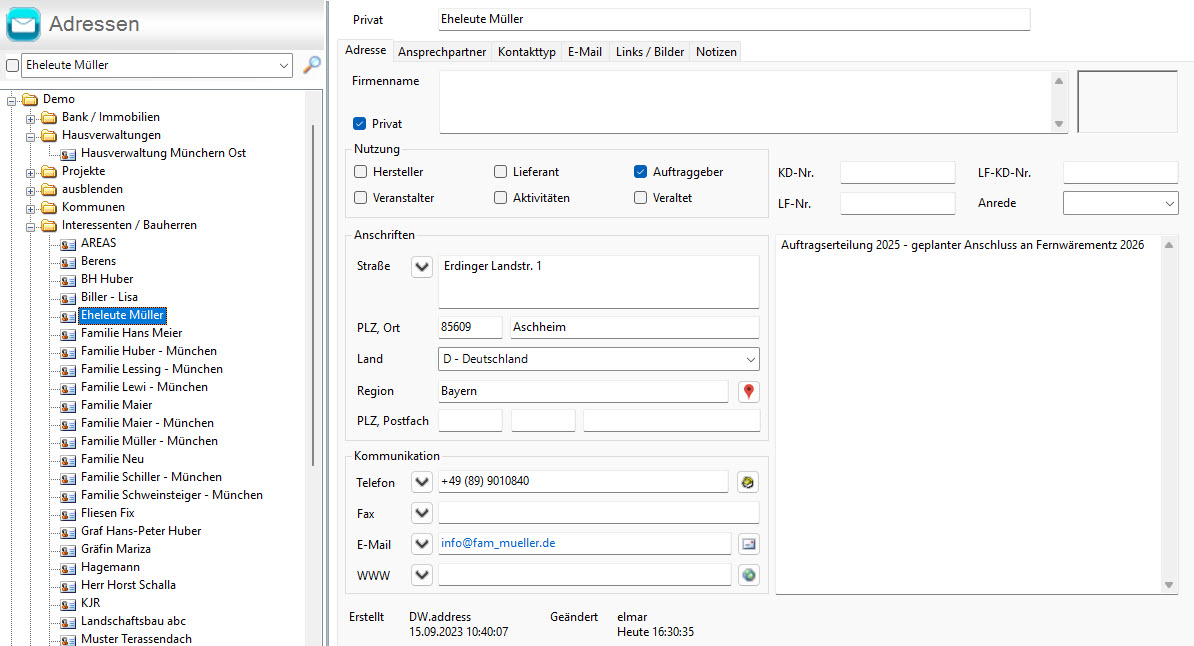Viewport: 1194px width, 646px height.
Task: Click the Fliesen Fix address card icon
Action: (68, 514)
